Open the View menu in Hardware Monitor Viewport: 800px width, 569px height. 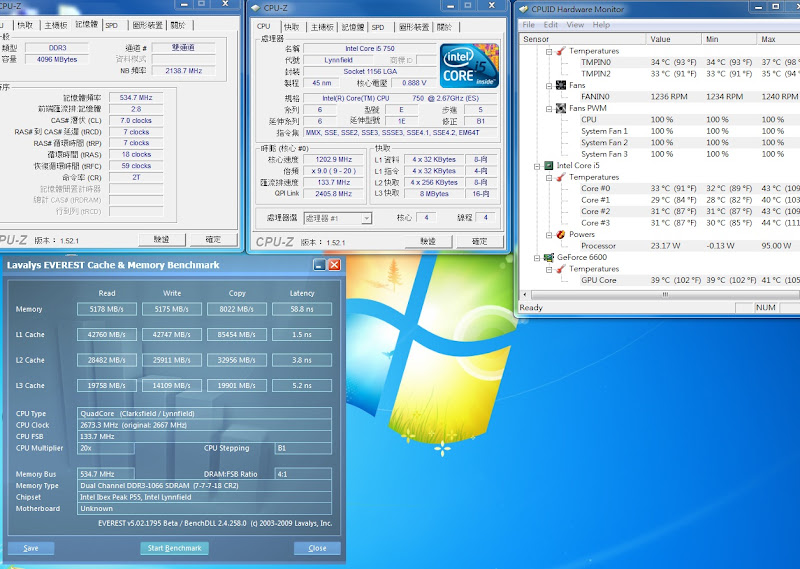pos(575,24)
